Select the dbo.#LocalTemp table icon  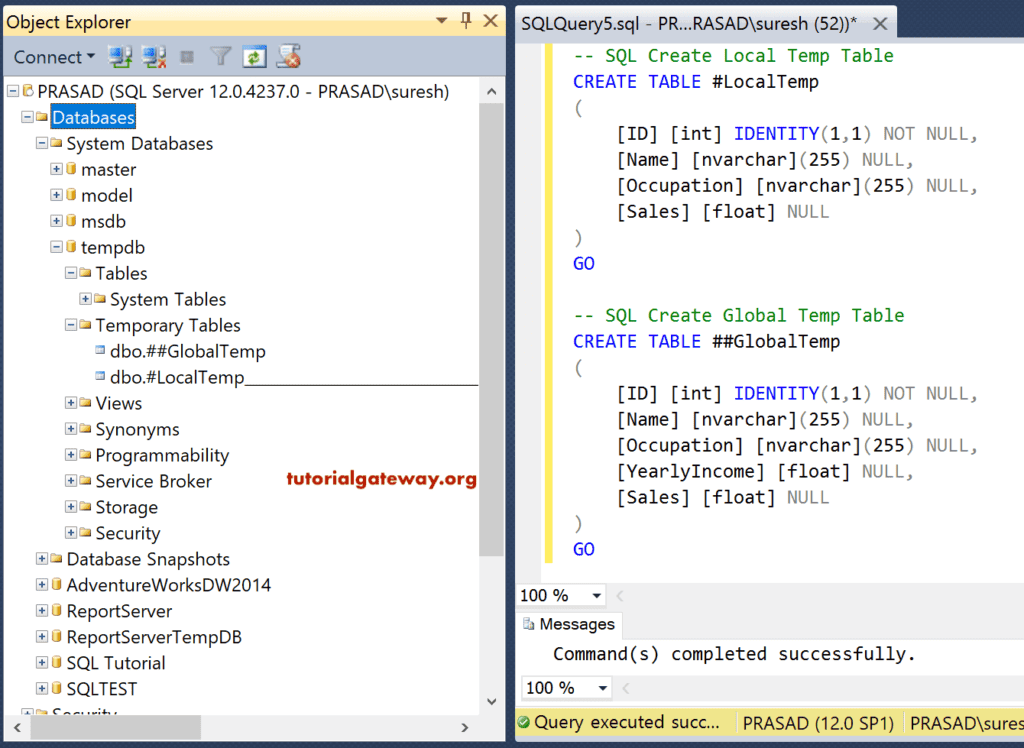coord(100,376)
